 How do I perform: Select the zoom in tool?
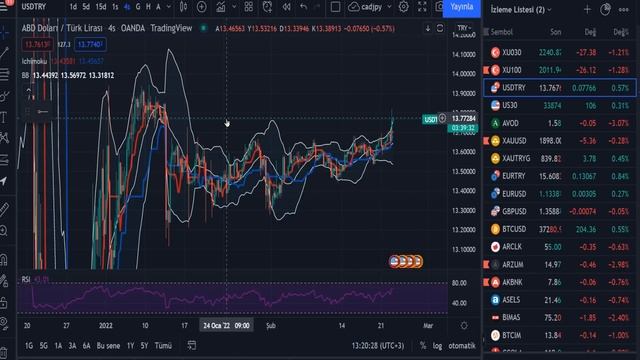pyautogui.click(x=4, y=231)
